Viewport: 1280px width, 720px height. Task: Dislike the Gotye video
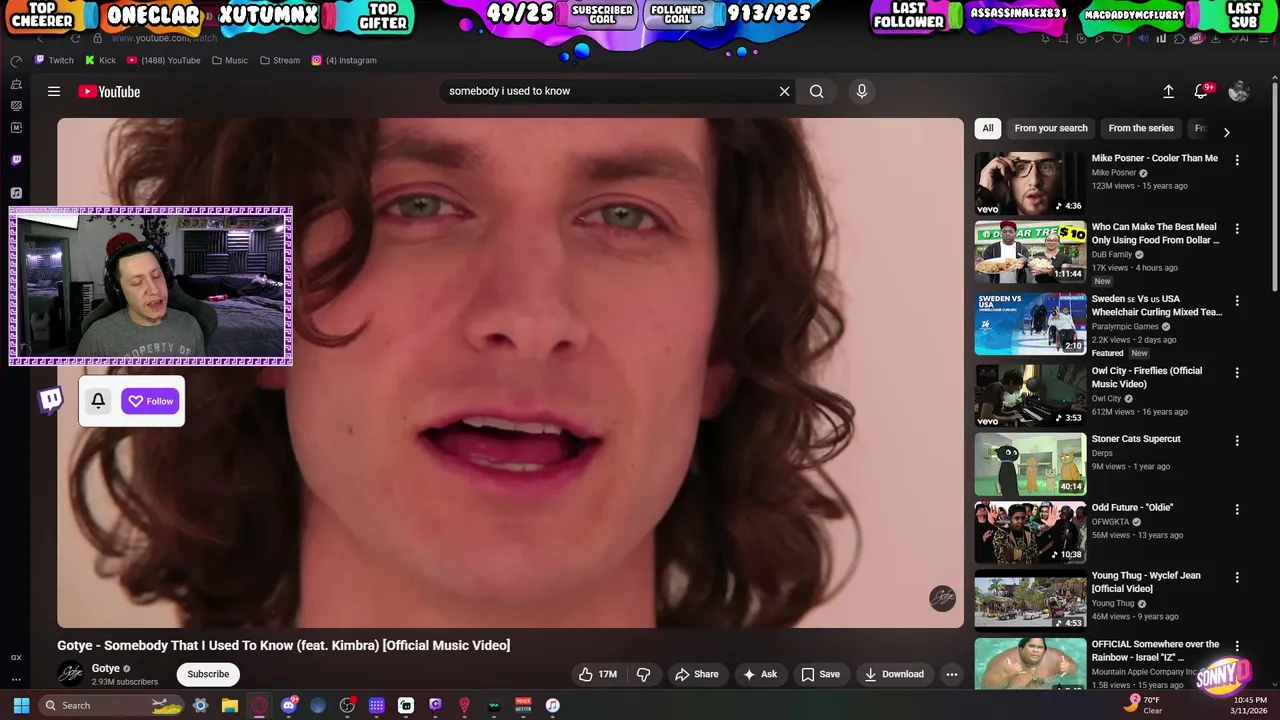point(644,674)
